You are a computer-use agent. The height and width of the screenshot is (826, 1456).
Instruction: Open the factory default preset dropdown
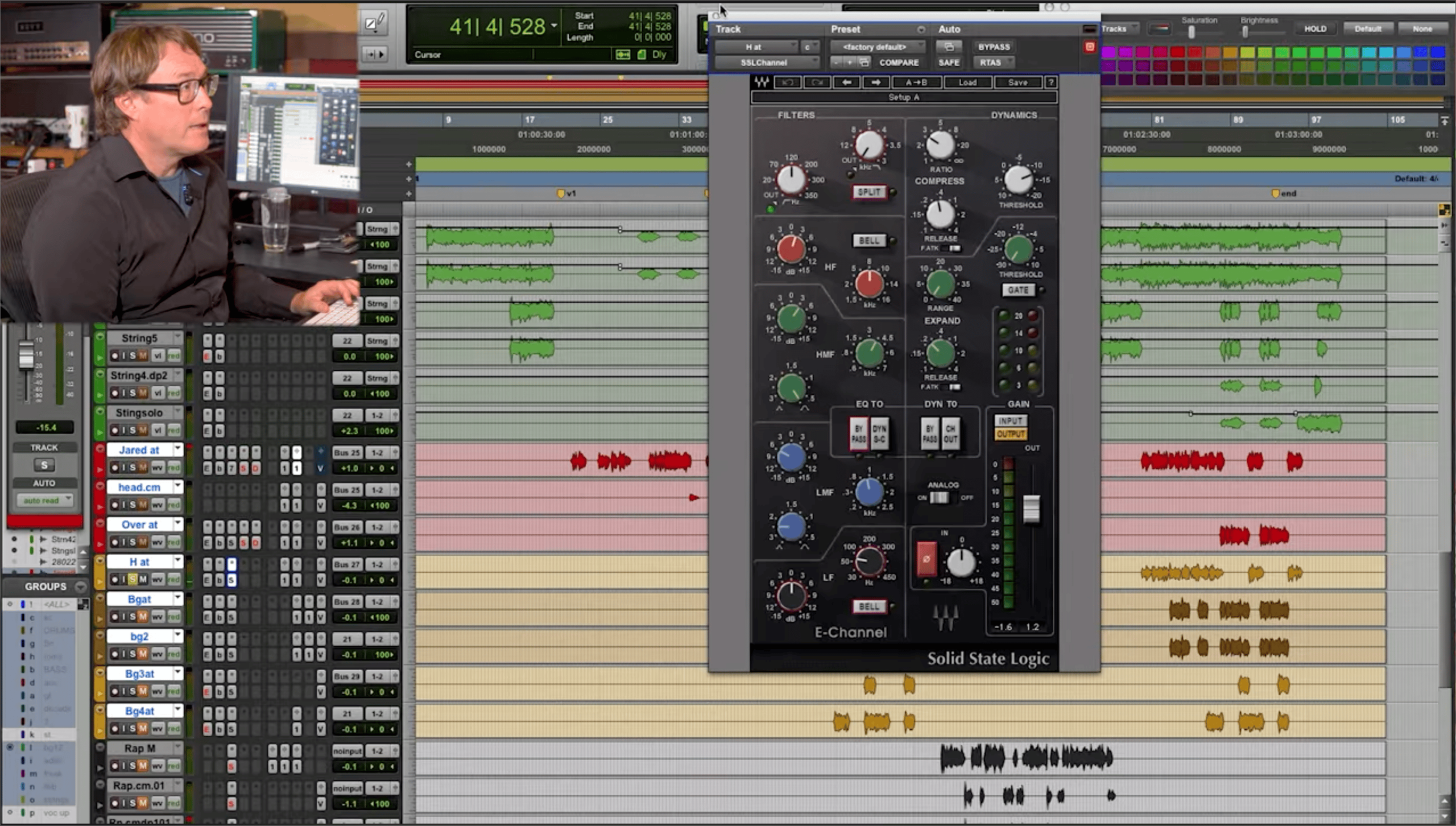pyautogui.click(x=875, y=47)
